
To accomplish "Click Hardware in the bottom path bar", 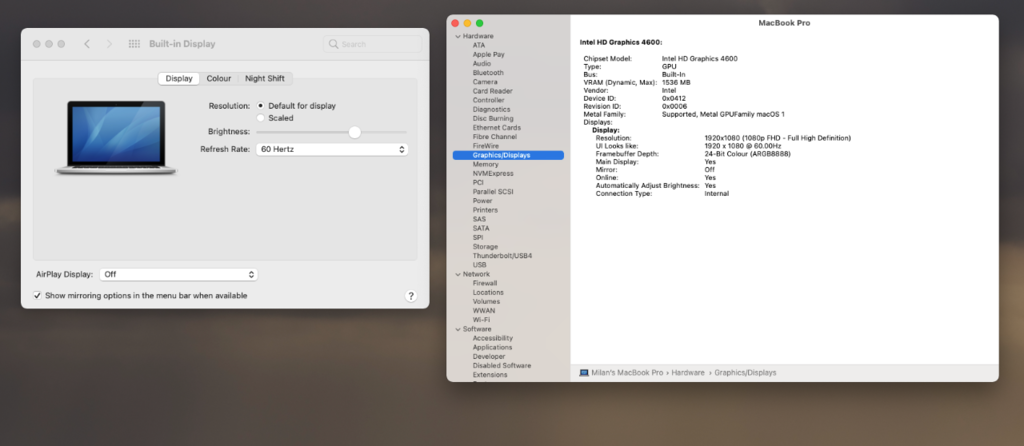I will point(688,372).
